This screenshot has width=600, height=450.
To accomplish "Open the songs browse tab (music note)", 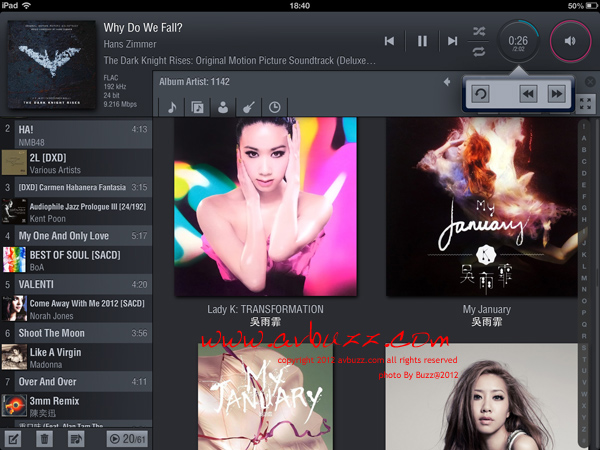I will coord(172,106).
